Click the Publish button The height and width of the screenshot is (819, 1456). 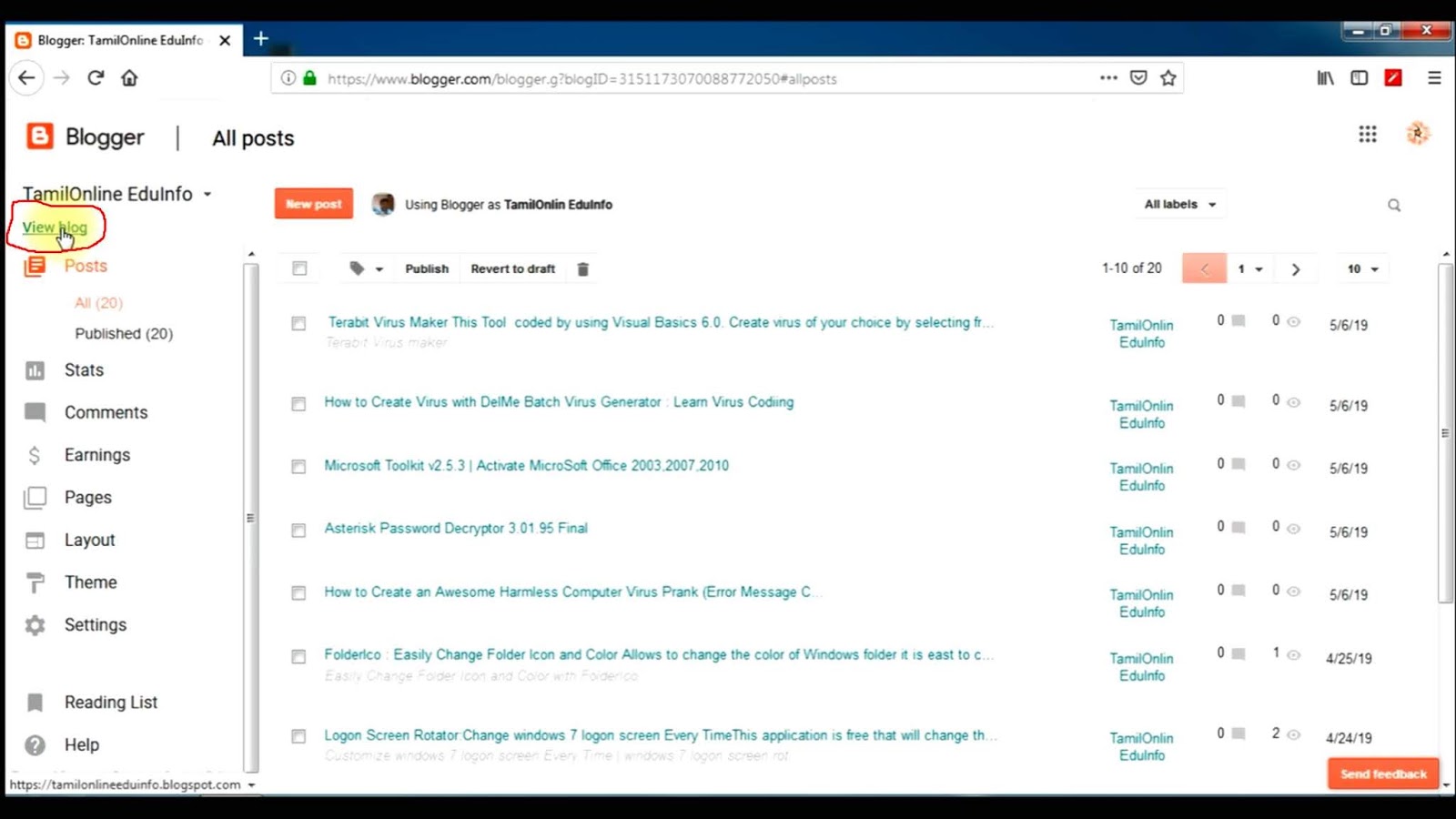pos(427,269)
